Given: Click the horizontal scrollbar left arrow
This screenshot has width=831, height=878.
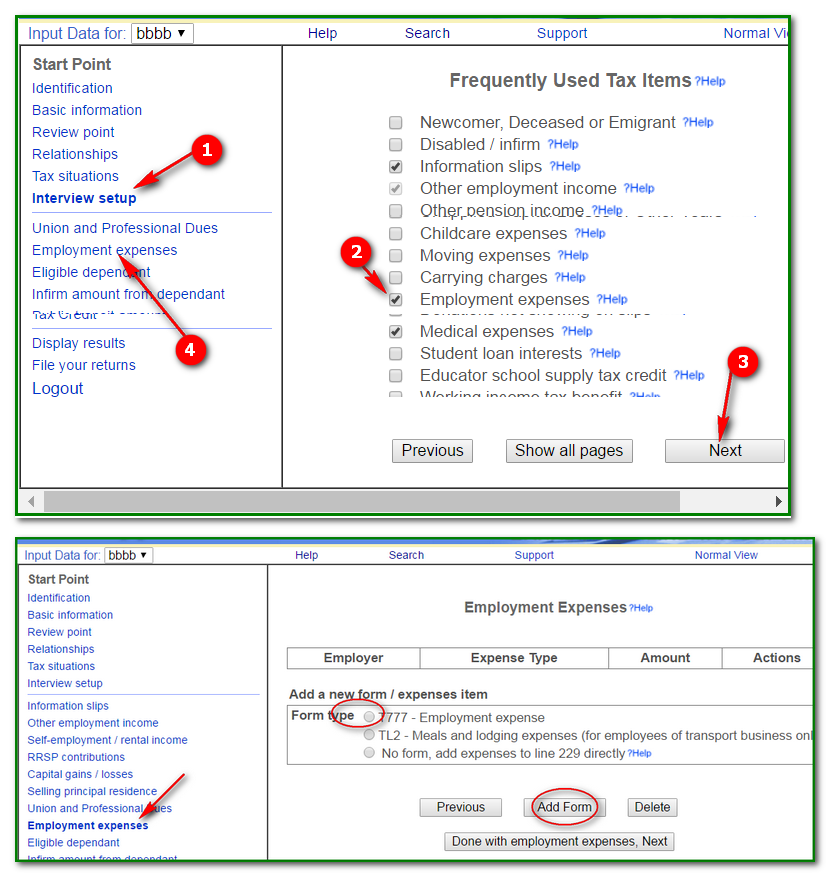Looking at the screenshot, I should pos(31,501).
